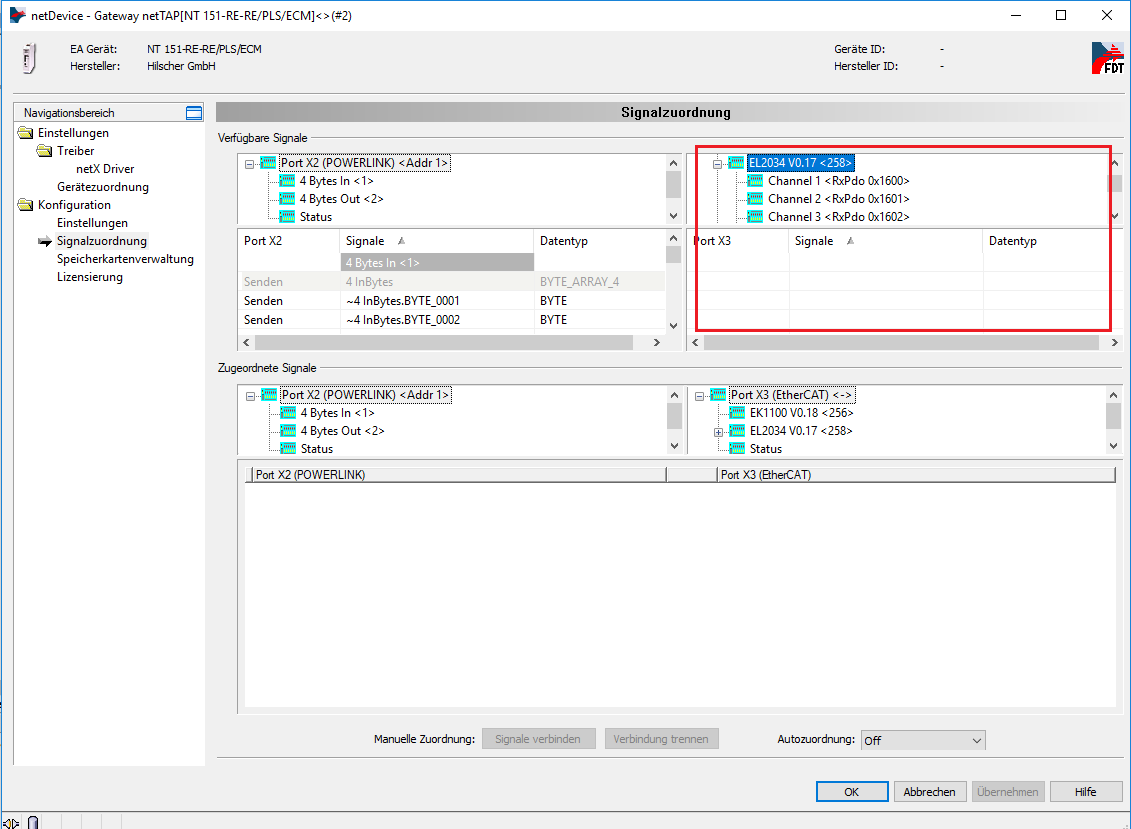This screenshot has width=1131, height=829.
Task: Click the EL2034 V0.17 icon in Verfügbare Signale
Action: pos(736,163)
